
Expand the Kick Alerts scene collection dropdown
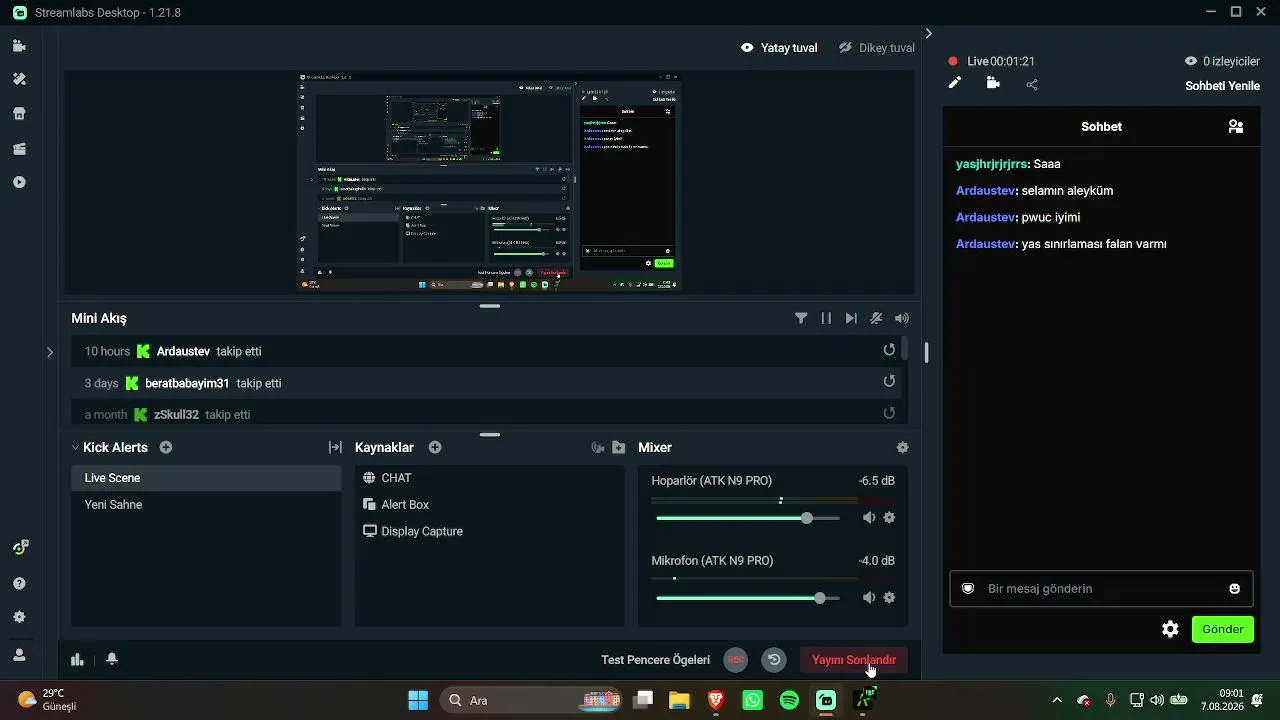(x=75, y=447)
